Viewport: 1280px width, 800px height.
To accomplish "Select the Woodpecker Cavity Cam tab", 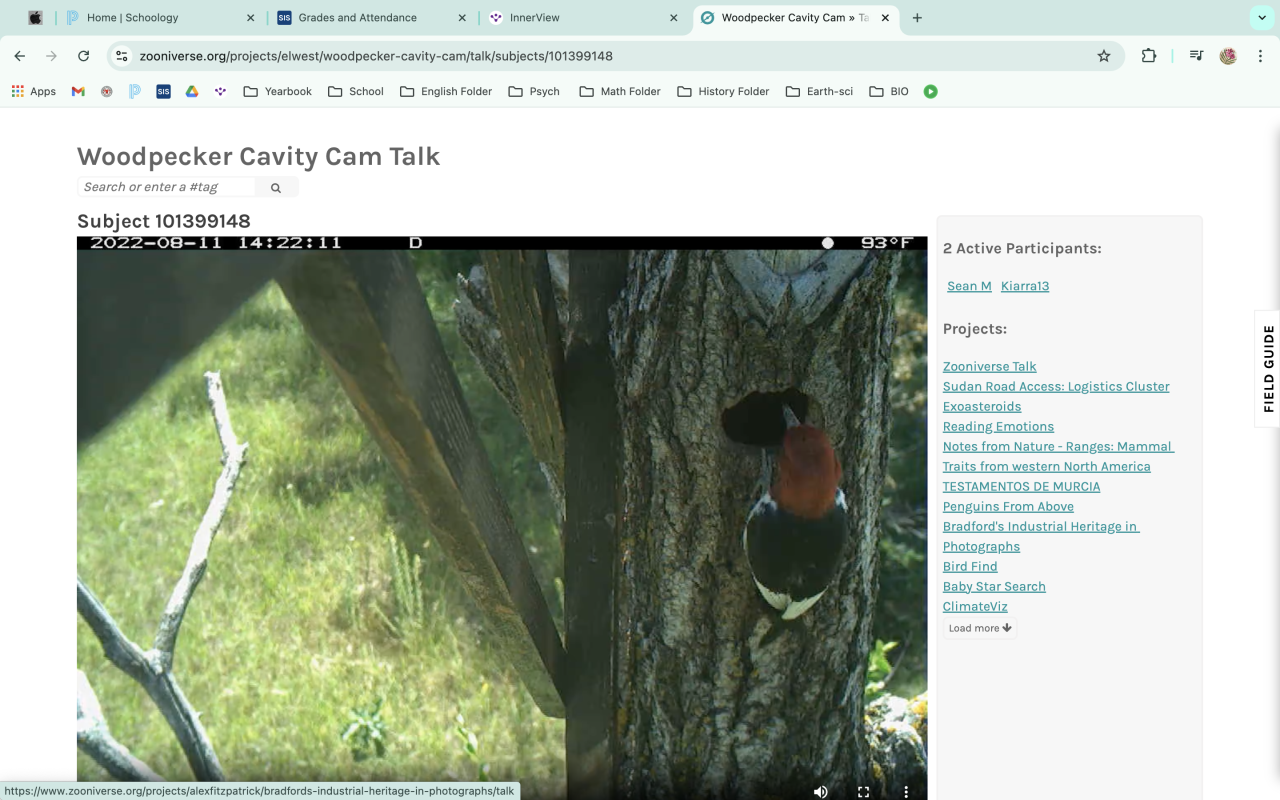I will (x=795, y=17).
